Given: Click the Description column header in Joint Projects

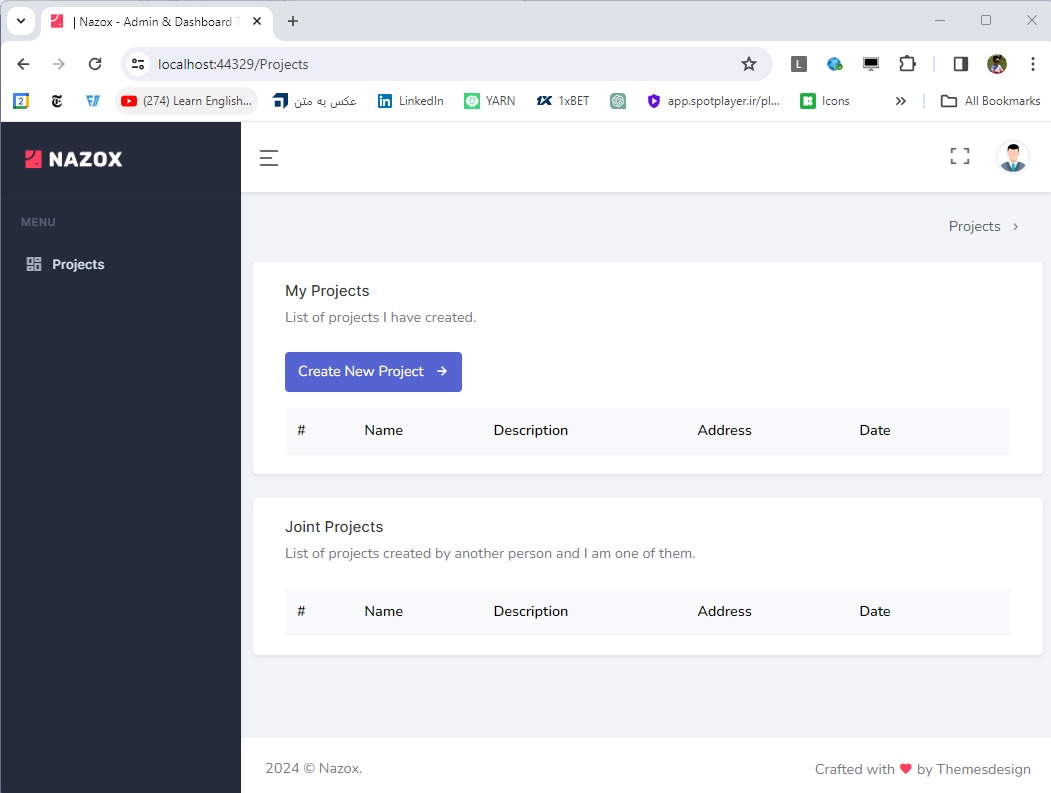Looking at the screenshot, I should [x=531, y=611].
